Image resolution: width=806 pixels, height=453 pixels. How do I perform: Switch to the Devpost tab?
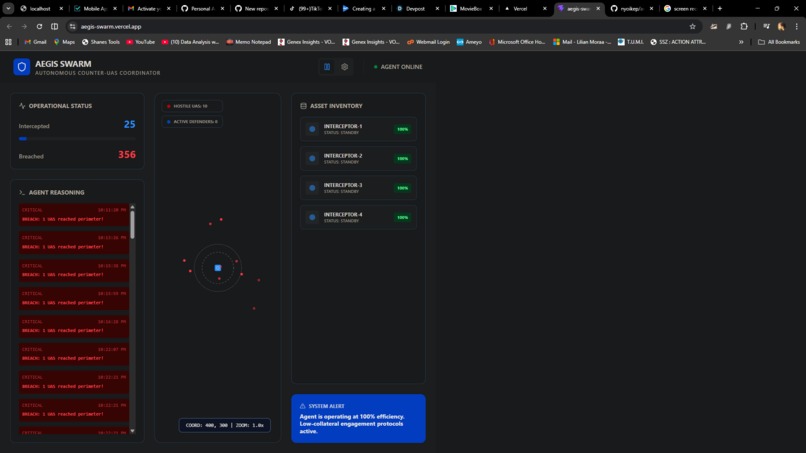tap(415, 9)
